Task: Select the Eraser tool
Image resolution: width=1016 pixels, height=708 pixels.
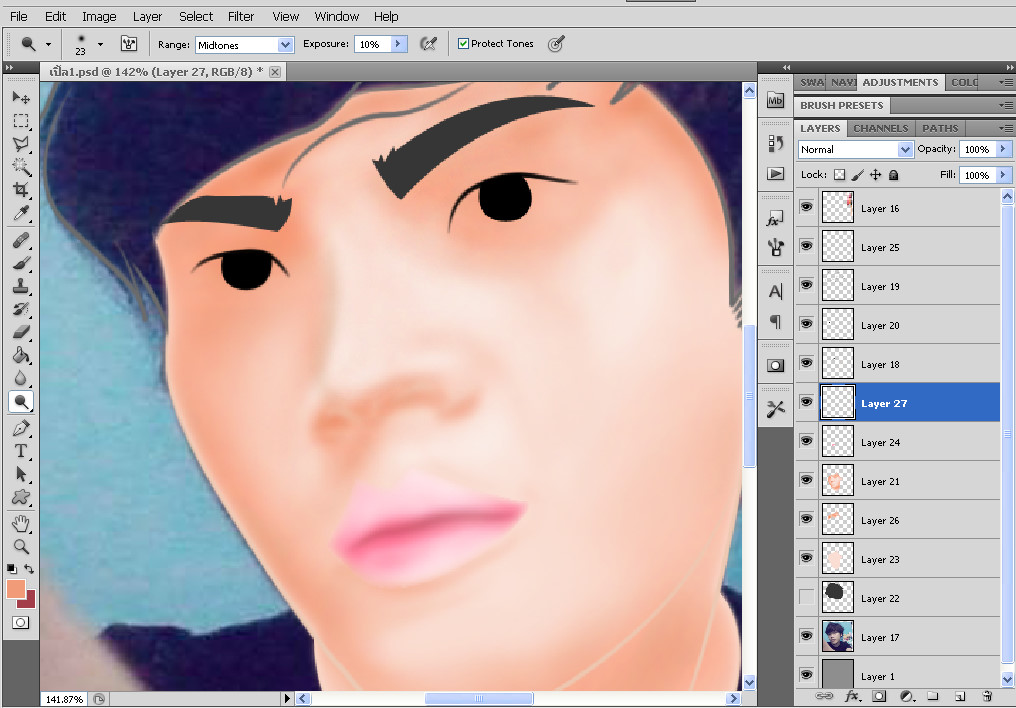Action: click(21, 332)
